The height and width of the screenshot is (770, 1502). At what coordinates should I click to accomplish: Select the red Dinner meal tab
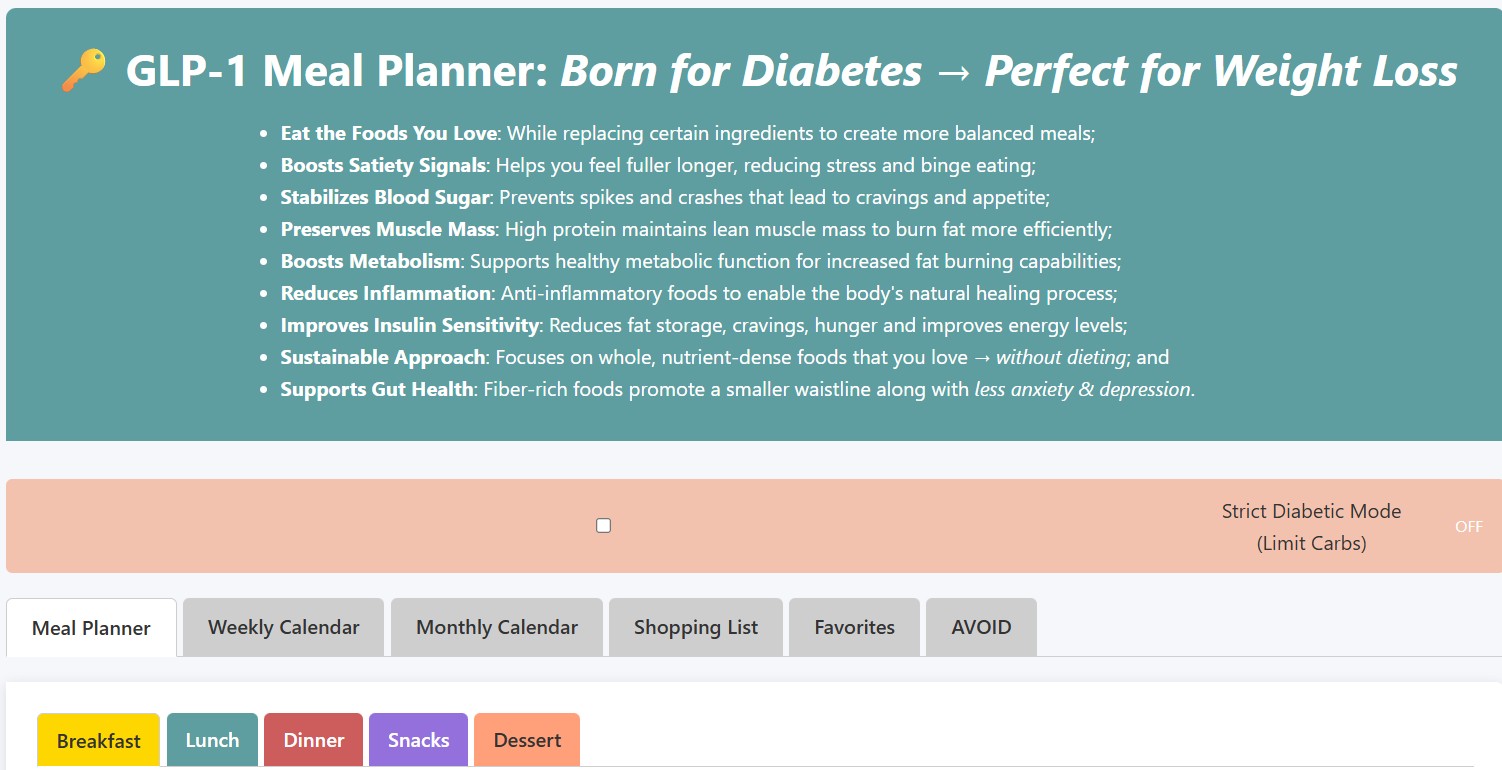314,741
